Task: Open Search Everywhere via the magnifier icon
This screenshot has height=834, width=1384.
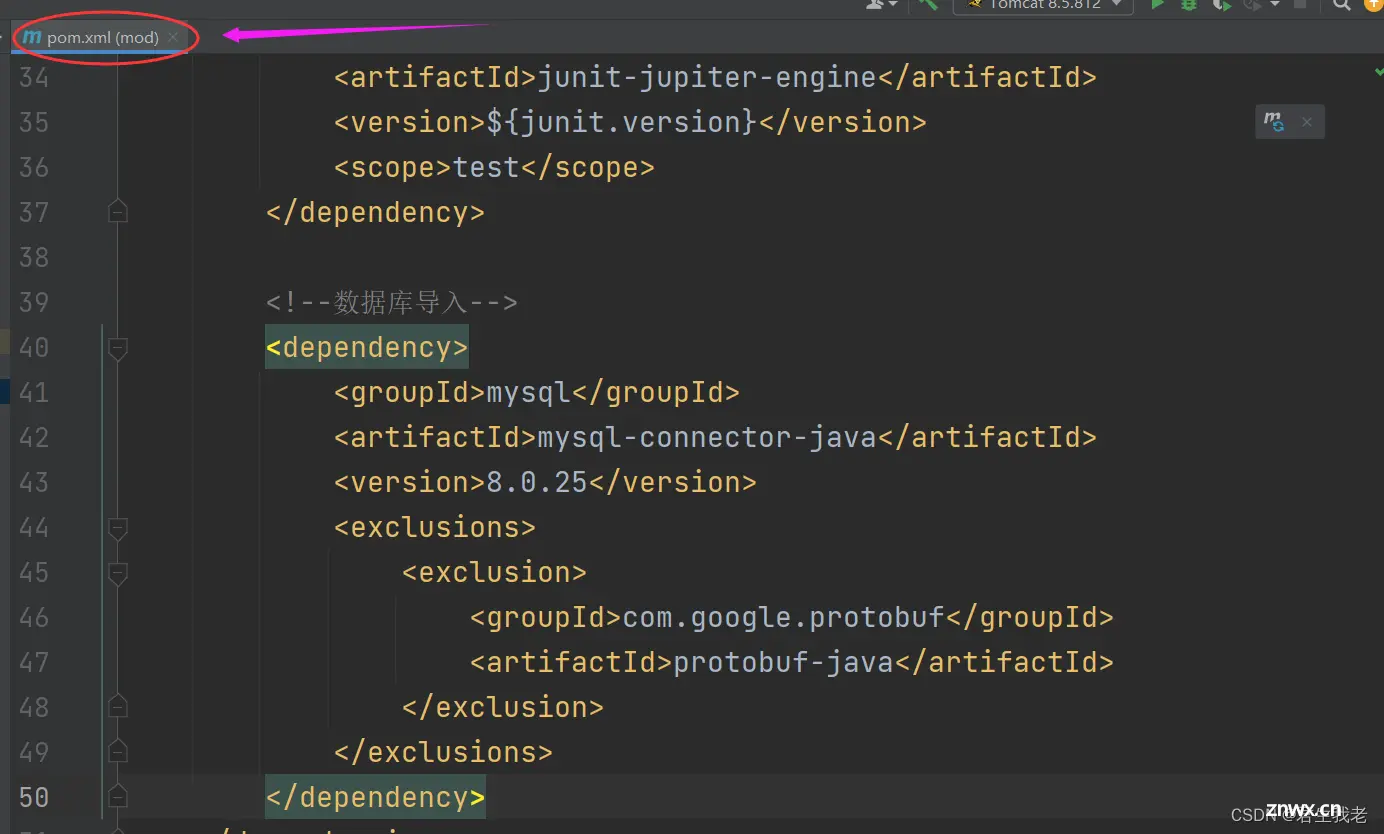Action: click(x=1342, y=5)
